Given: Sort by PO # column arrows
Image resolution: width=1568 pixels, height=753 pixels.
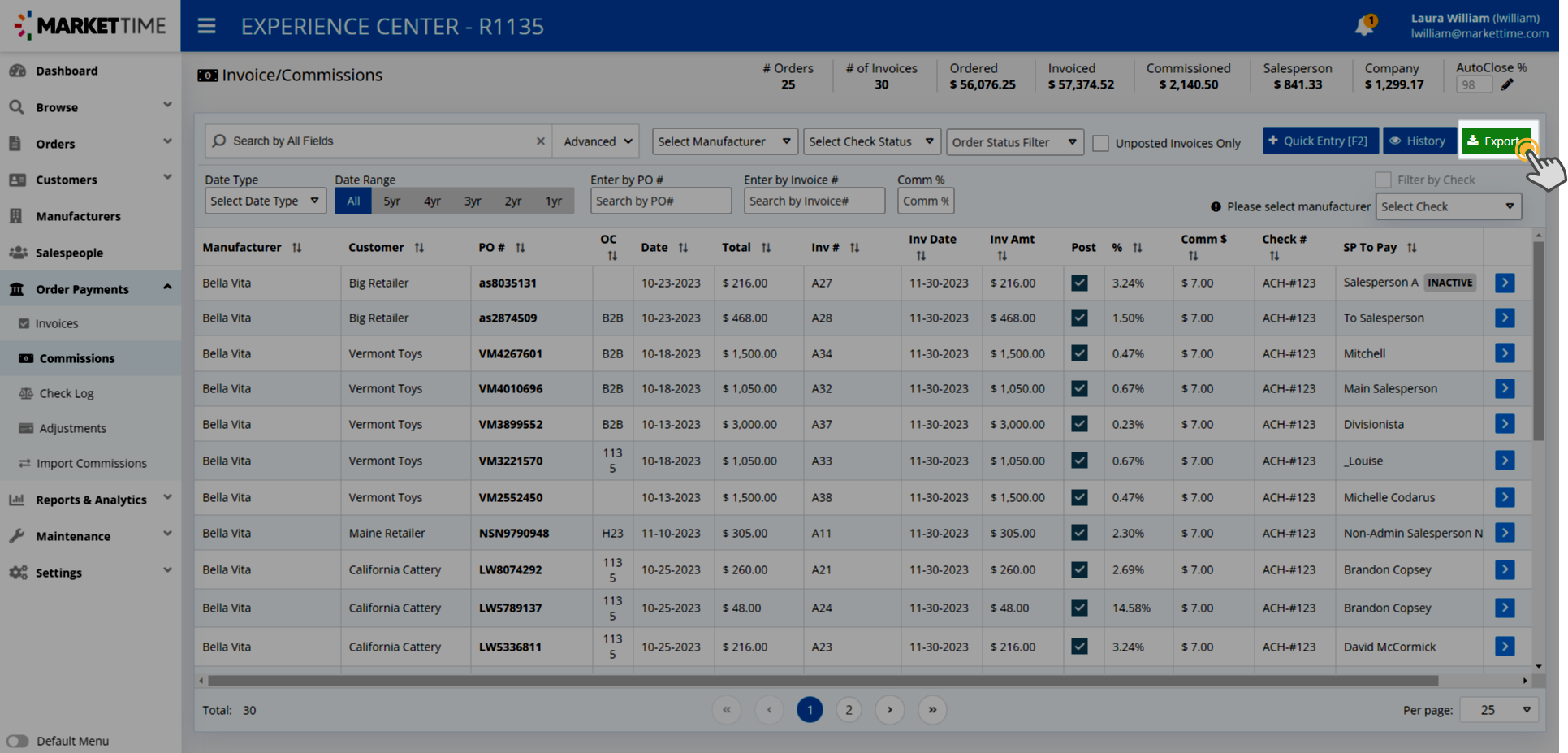Looking at the screenshot, I should coord(521,248).
